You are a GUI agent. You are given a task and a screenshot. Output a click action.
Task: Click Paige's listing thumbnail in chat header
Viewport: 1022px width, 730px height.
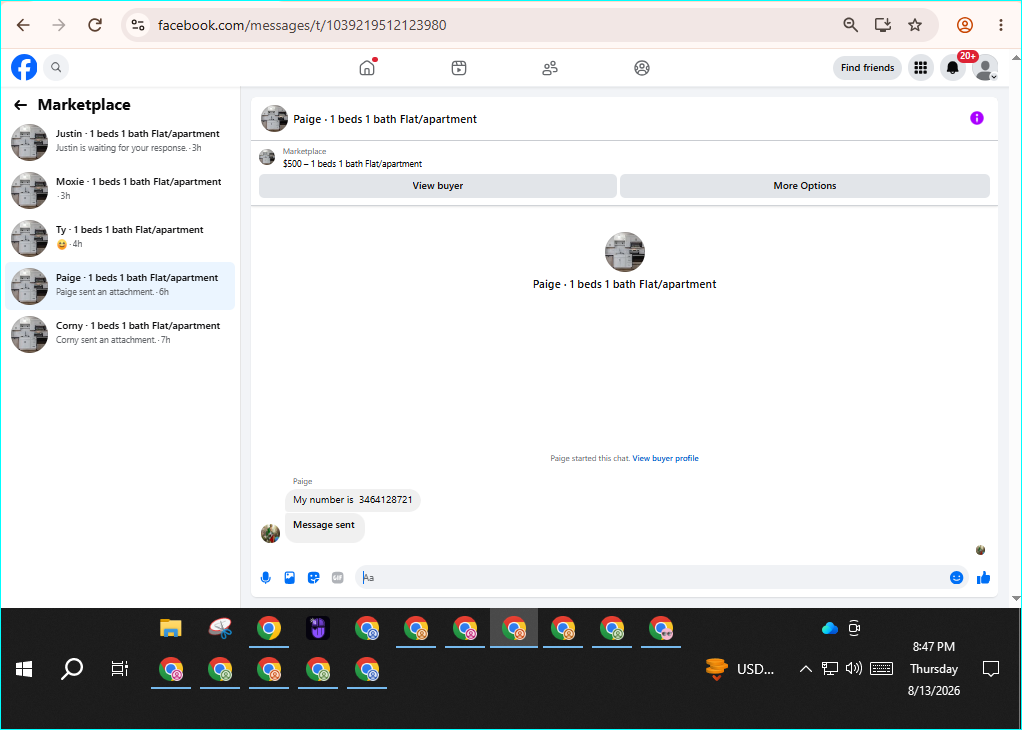[274, 119]
